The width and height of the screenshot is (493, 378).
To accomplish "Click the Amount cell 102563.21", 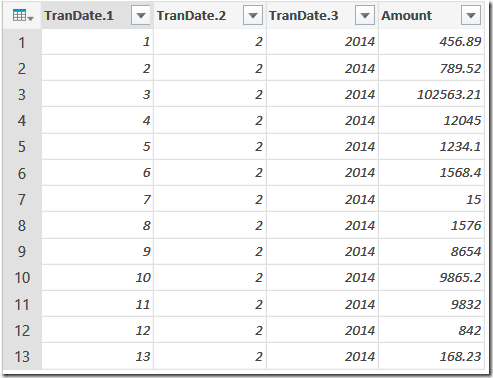I will (431, 94).
